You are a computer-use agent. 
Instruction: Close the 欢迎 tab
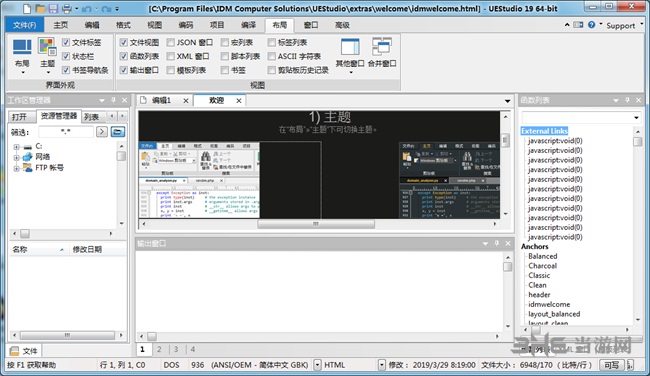239,101
